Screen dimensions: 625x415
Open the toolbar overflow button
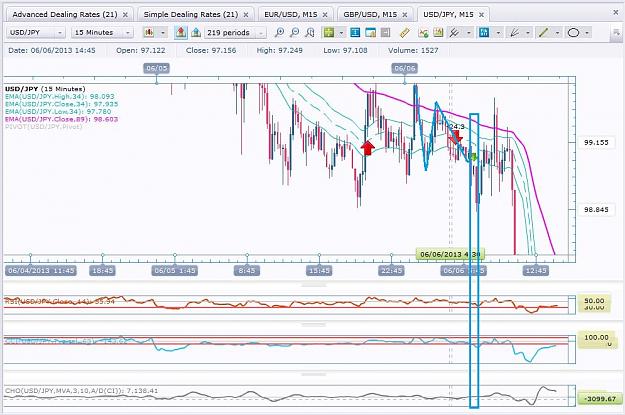point(615,33)
